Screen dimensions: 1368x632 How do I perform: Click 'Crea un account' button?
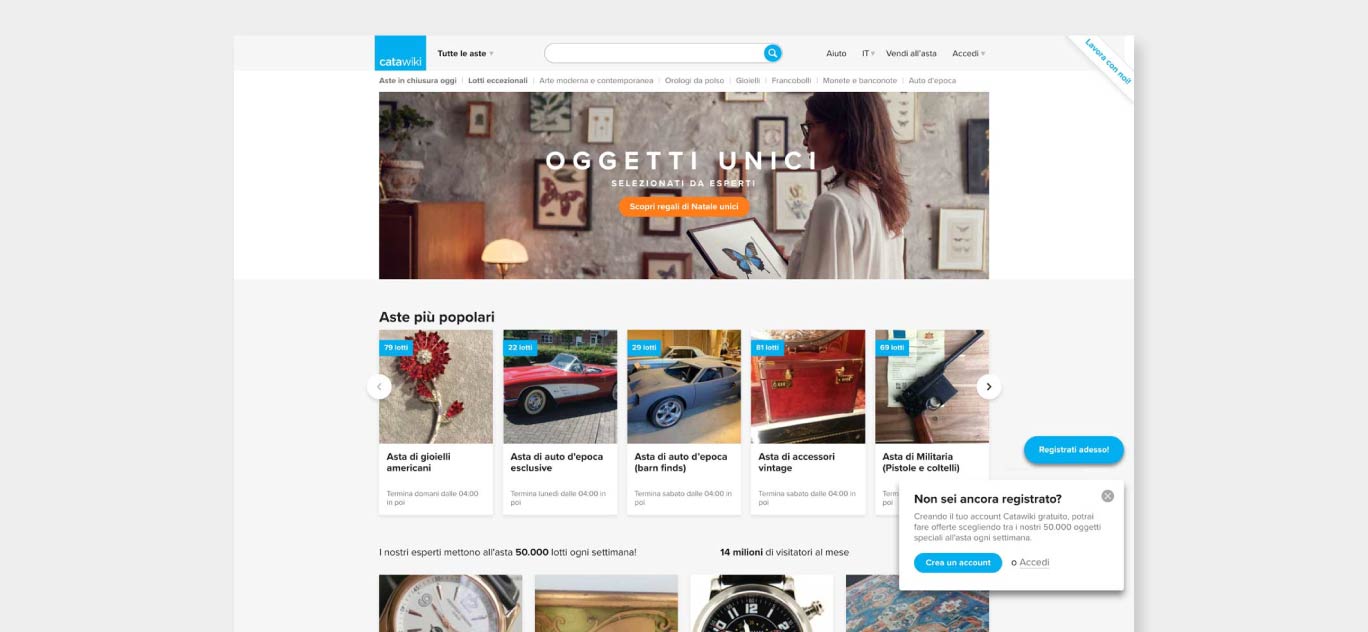coord(958,563)
